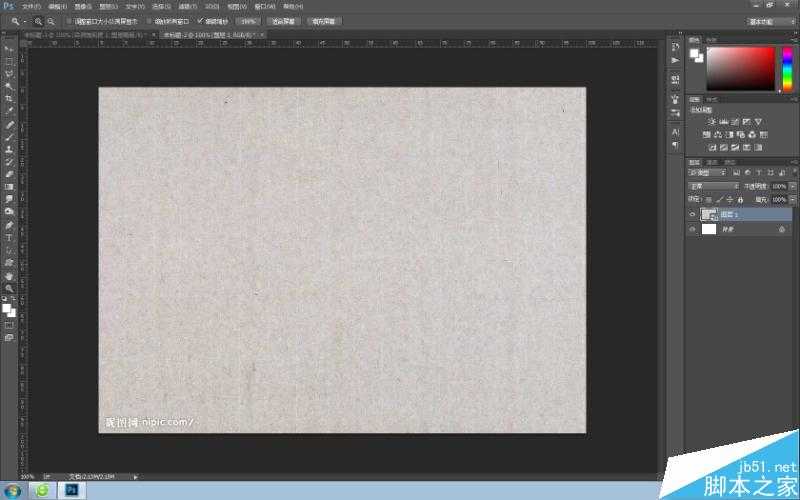Open the layer blend mode dropdown
800x500 pixels.
713,186
